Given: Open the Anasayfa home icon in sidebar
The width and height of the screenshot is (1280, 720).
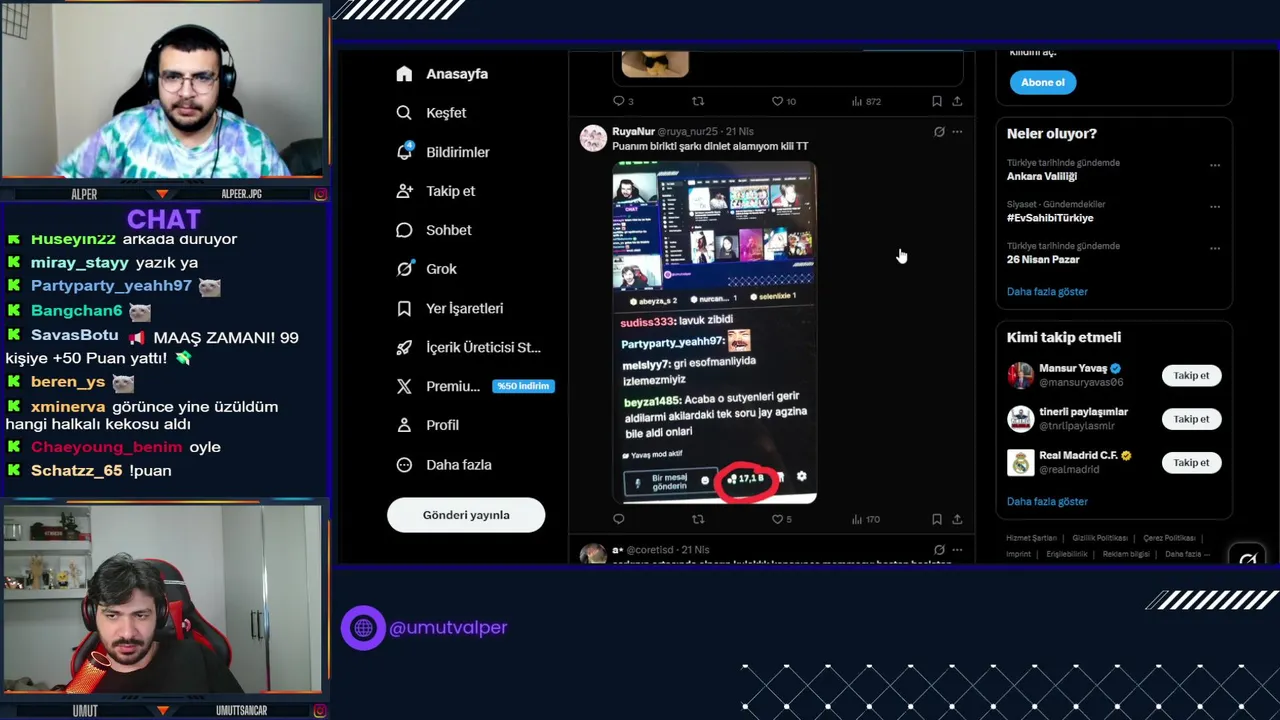Looking at the screenshot, I should [404, 74].
